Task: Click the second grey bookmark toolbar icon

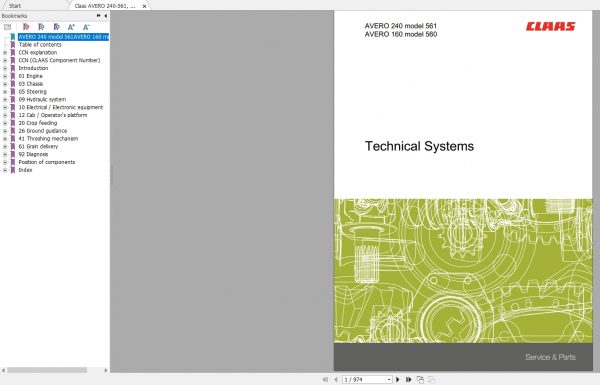Action: [x=41, y=27]
